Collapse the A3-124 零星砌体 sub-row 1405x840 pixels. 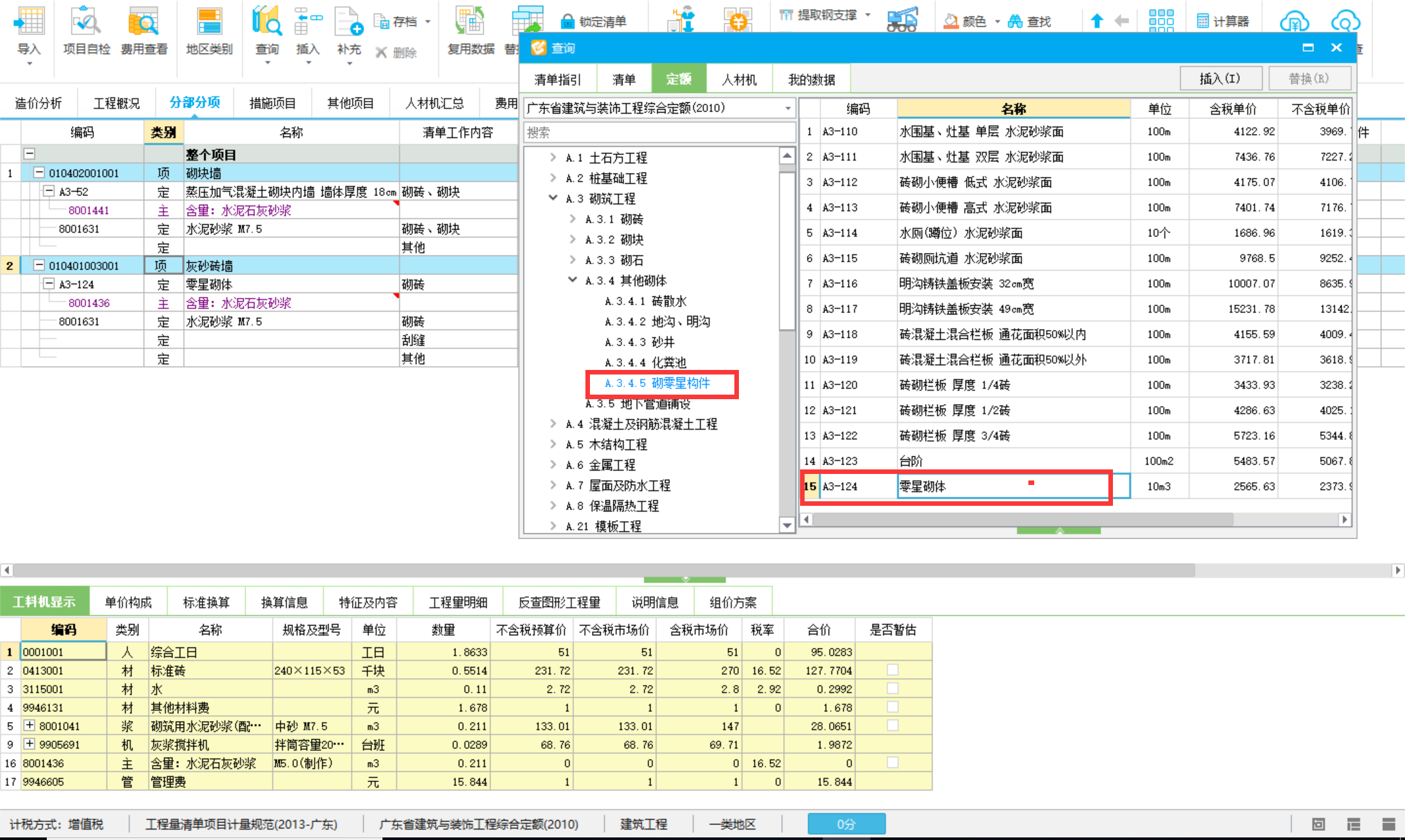(49, 283)
